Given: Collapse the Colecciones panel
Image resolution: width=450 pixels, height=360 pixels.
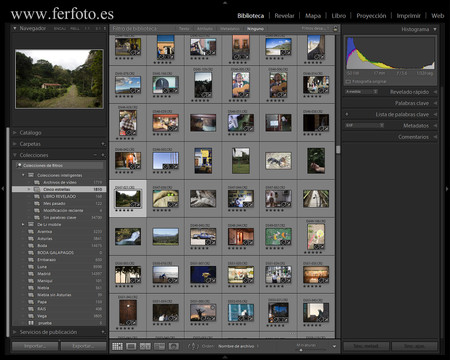Looking at the screenshot, I should (15, 155).
